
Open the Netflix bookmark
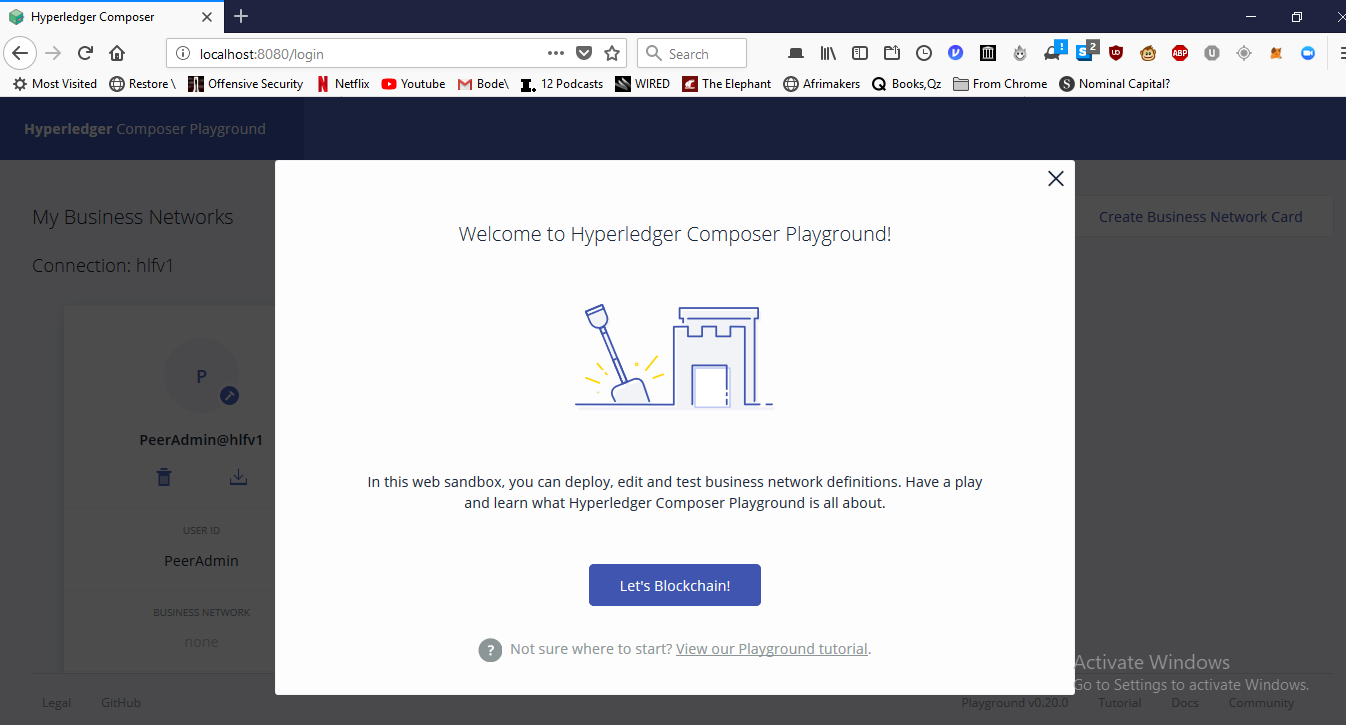click(x=343, y=83)
